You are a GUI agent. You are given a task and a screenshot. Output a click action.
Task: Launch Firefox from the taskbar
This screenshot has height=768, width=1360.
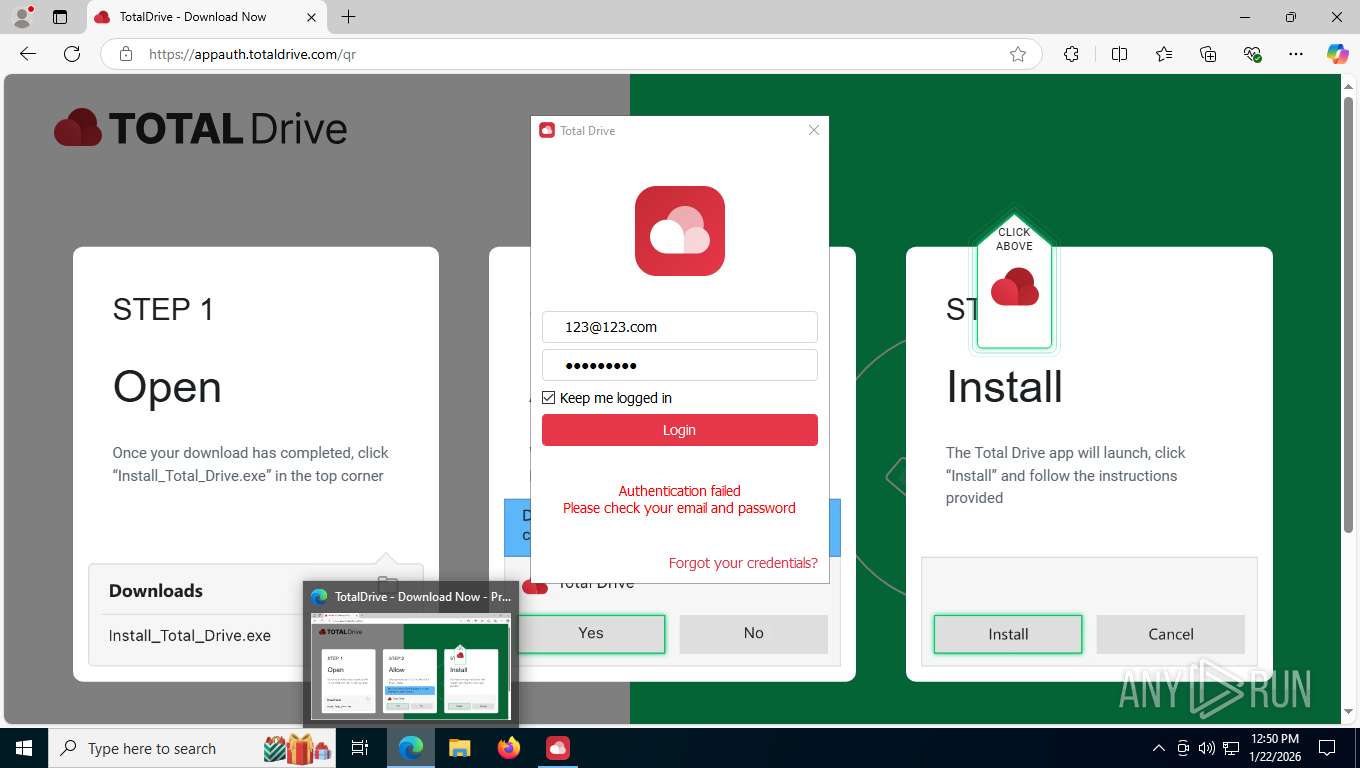(509, 748)
